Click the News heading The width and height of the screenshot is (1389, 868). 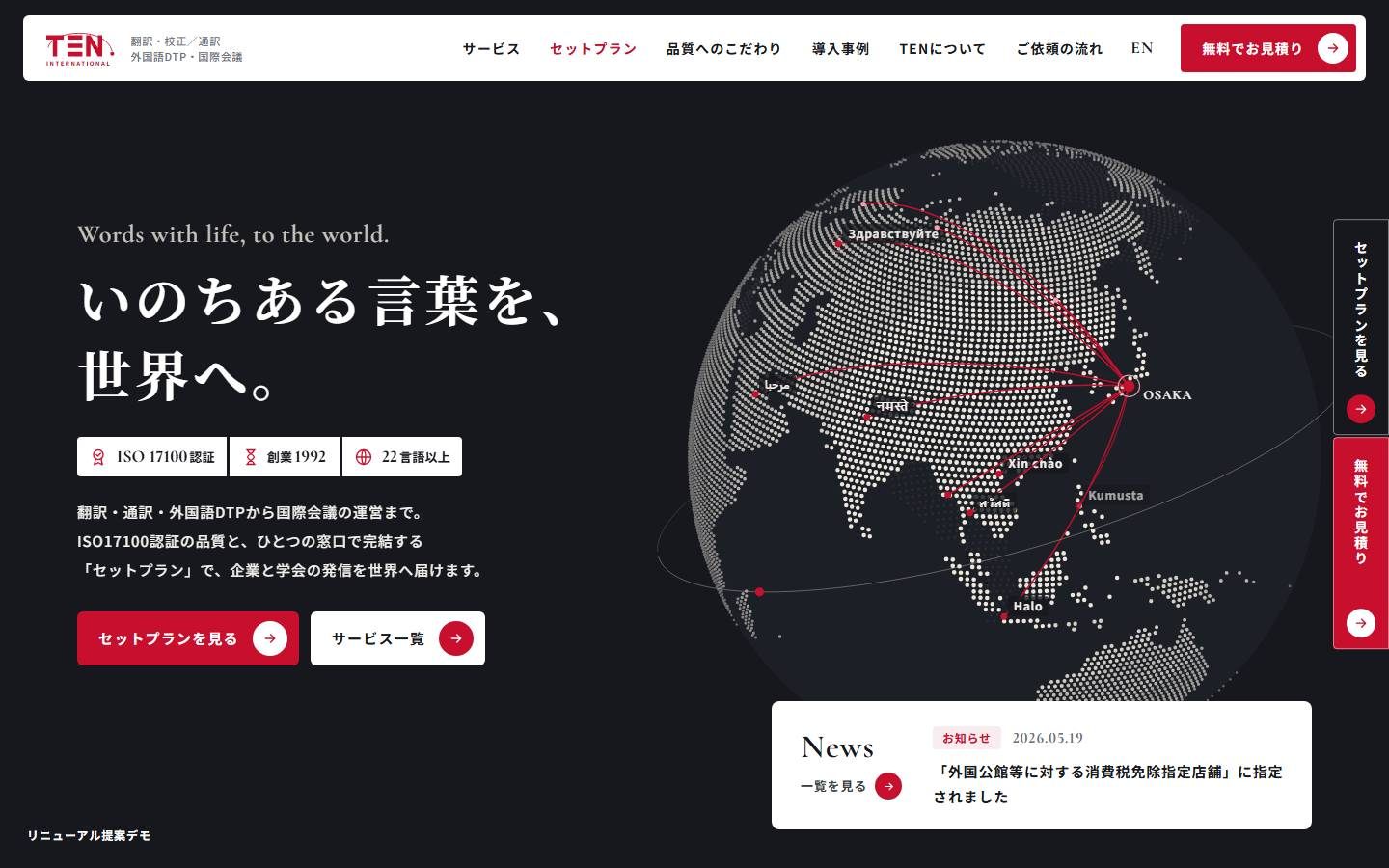click(837, 747)
